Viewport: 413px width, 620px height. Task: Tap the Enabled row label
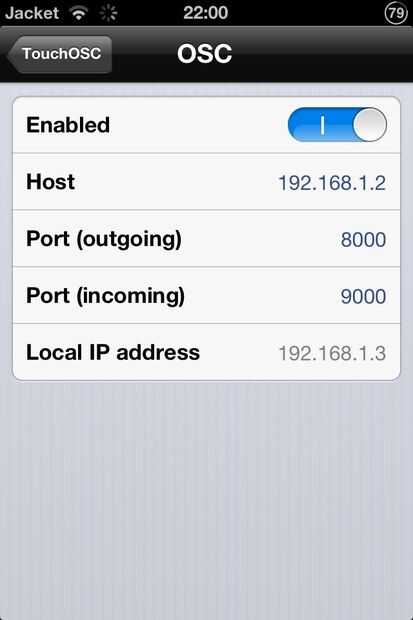68,125
